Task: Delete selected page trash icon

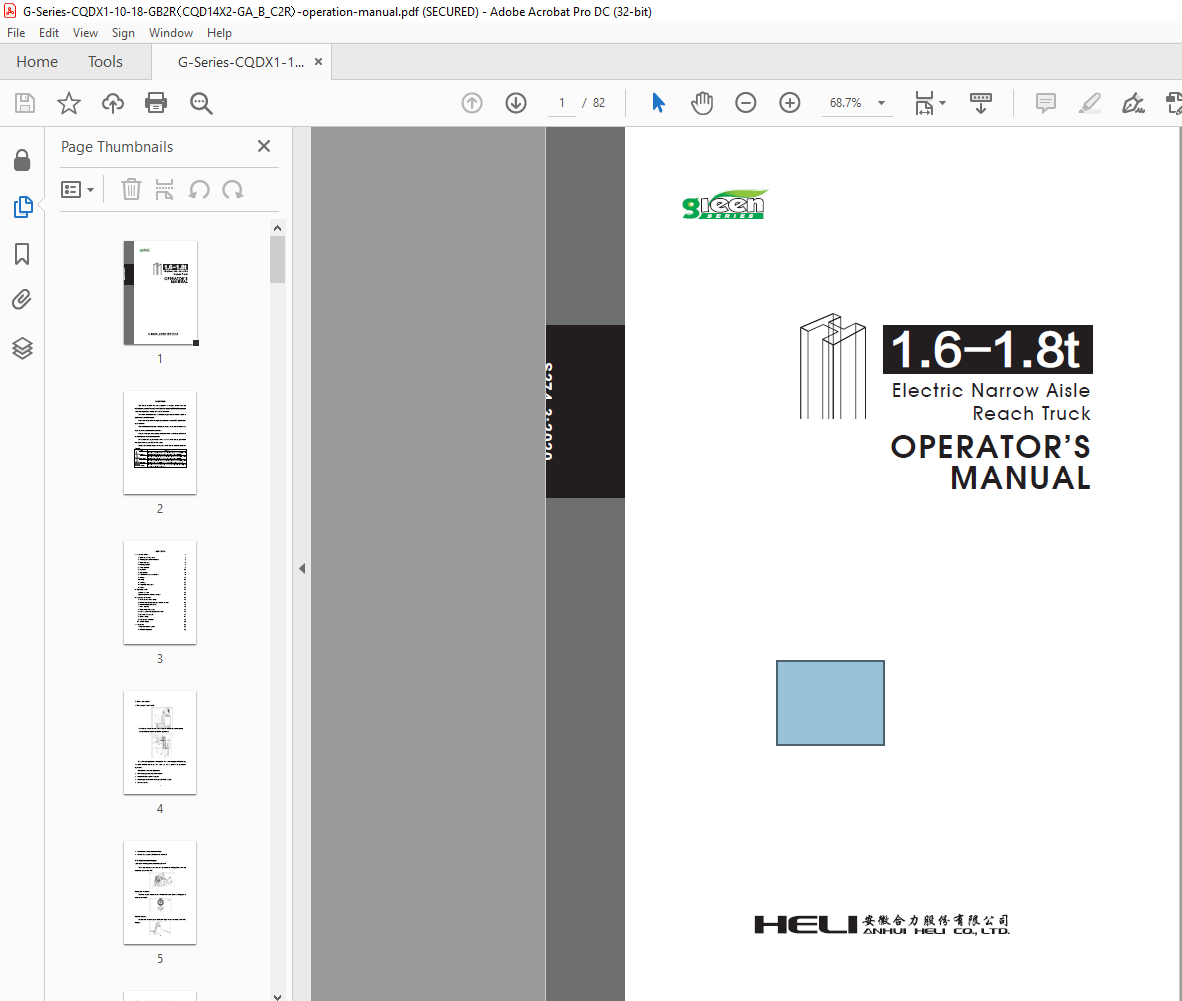Action: tap(131, 189)
